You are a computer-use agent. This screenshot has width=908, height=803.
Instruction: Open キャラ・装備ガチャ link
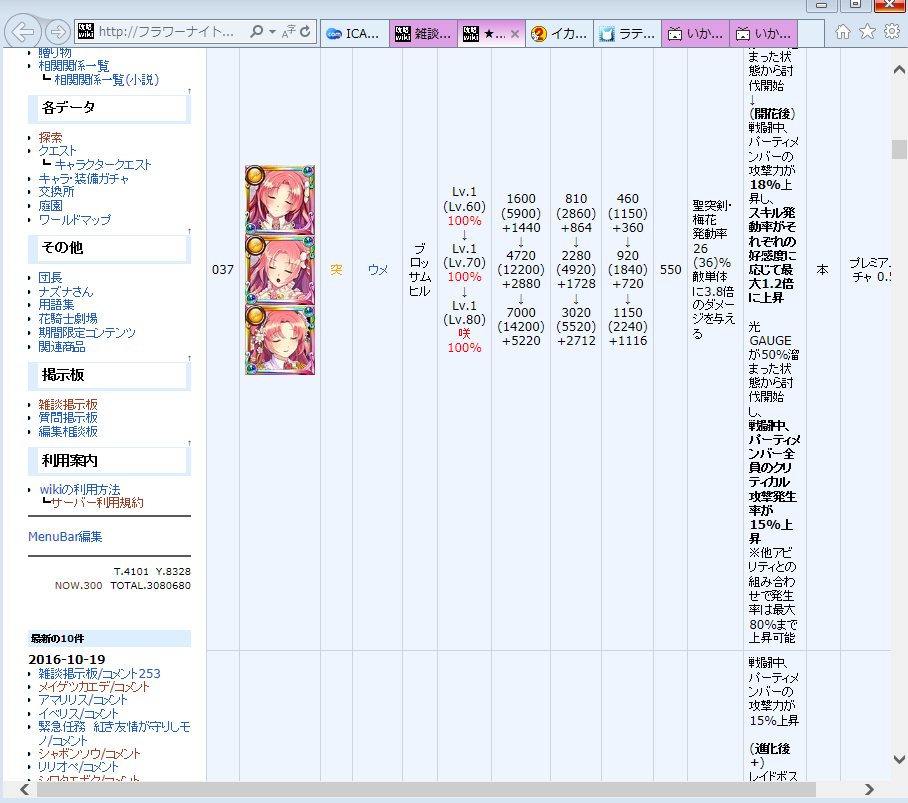pyautogui.click(x=83, y=178)
